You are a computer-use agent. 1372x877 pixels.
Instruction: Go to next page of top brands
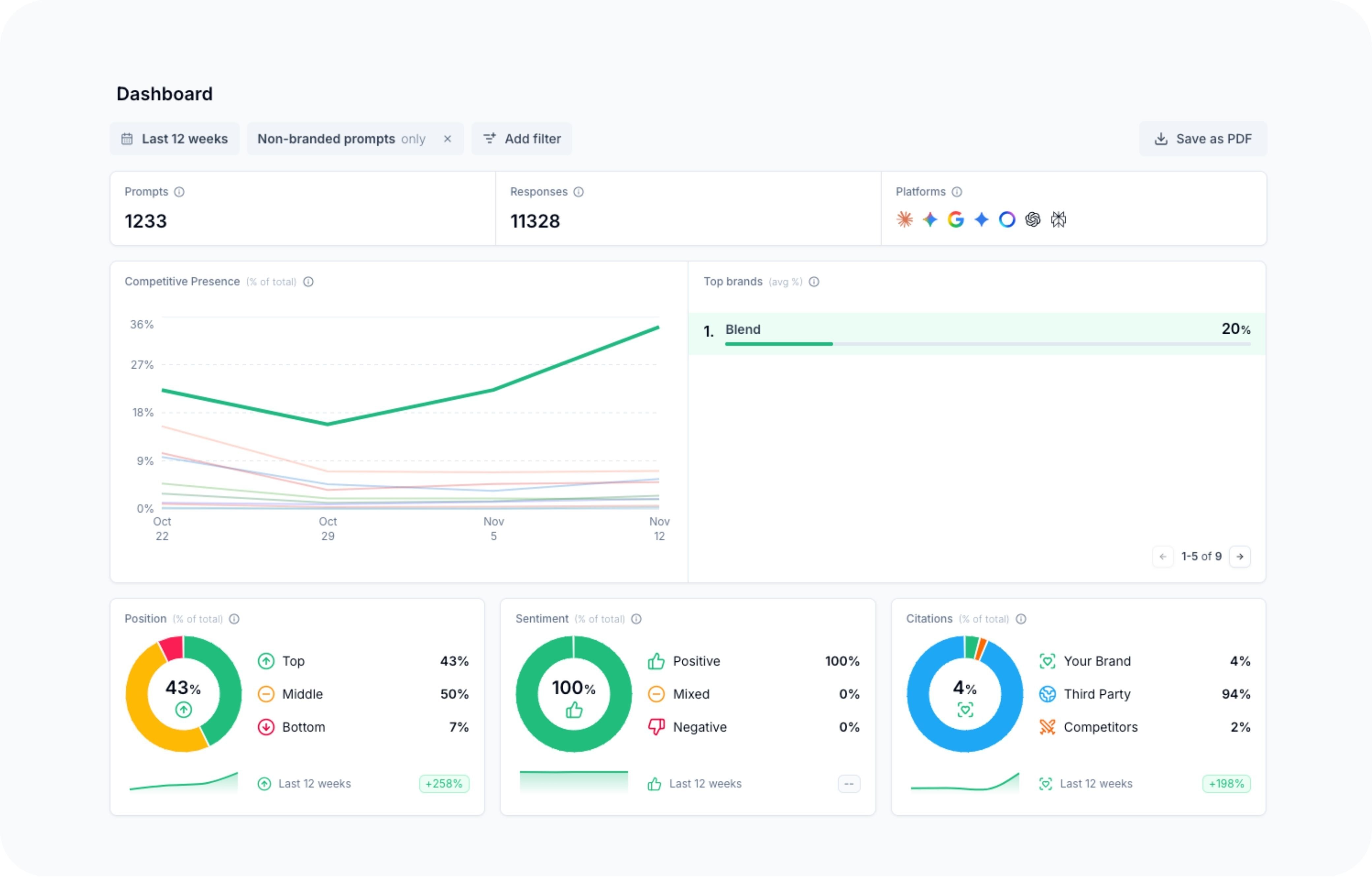click(1240, 557)
